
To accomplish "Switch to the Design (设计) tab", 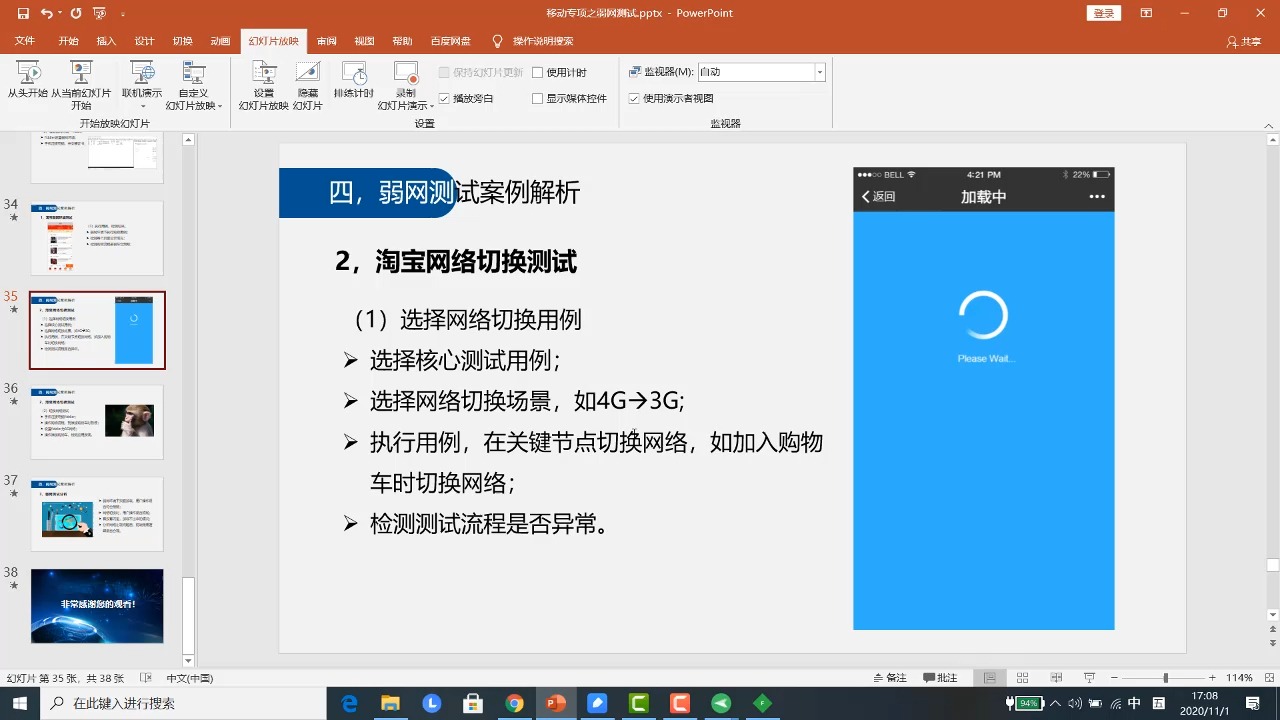I will tap(144, 41).
